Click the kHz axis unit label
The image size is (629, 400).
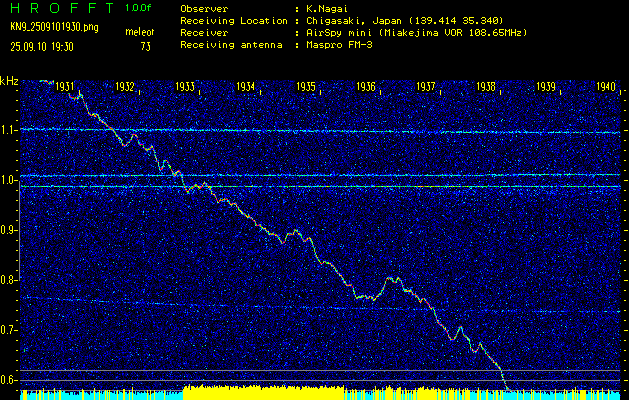tap(9, 81)
